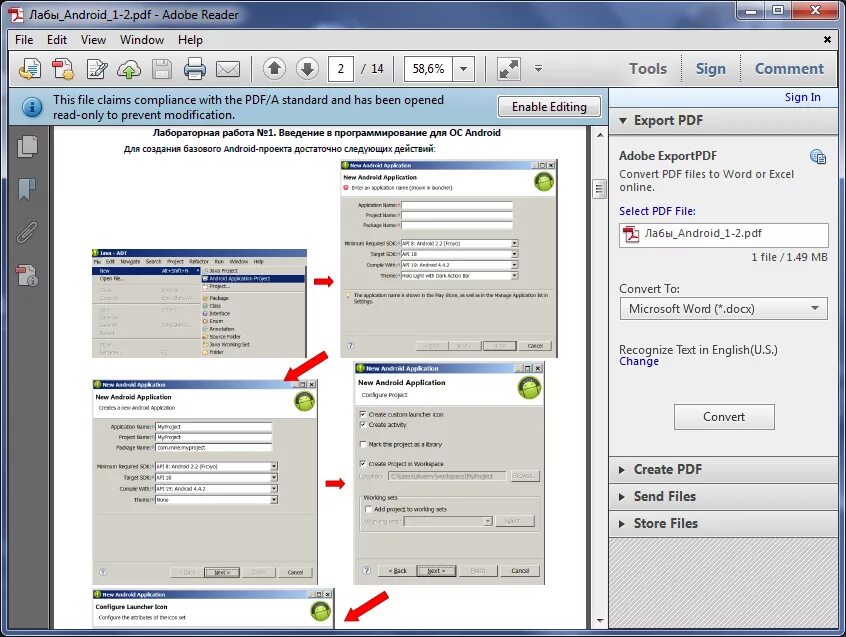The height and width of the screenshot is (637, 846).
Task: Open the Edit menu
Action: pyautogui.click(x=57, y=40)
